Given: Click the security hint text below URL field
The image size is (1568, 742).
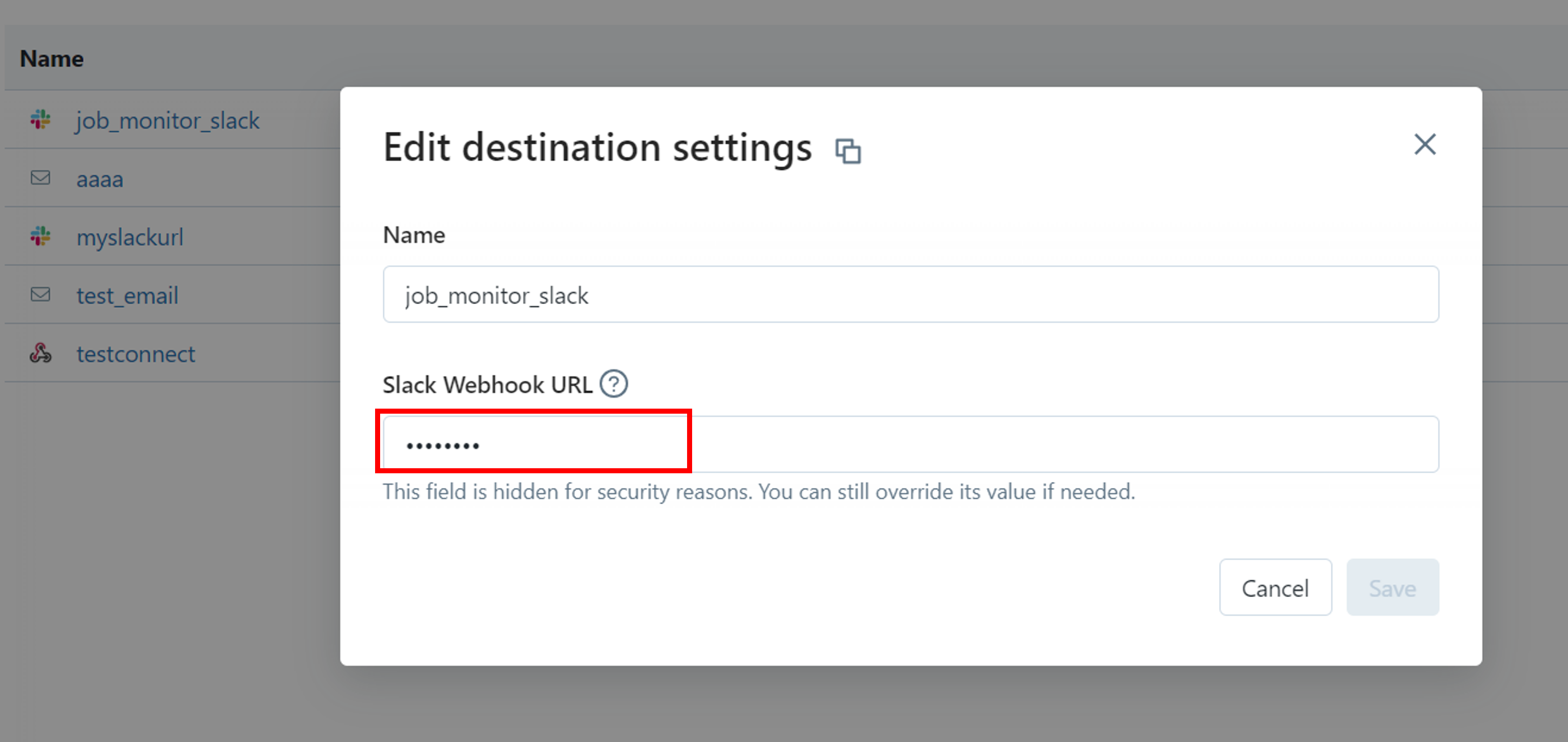Looking at the screenshot, I should click(758, 491).
